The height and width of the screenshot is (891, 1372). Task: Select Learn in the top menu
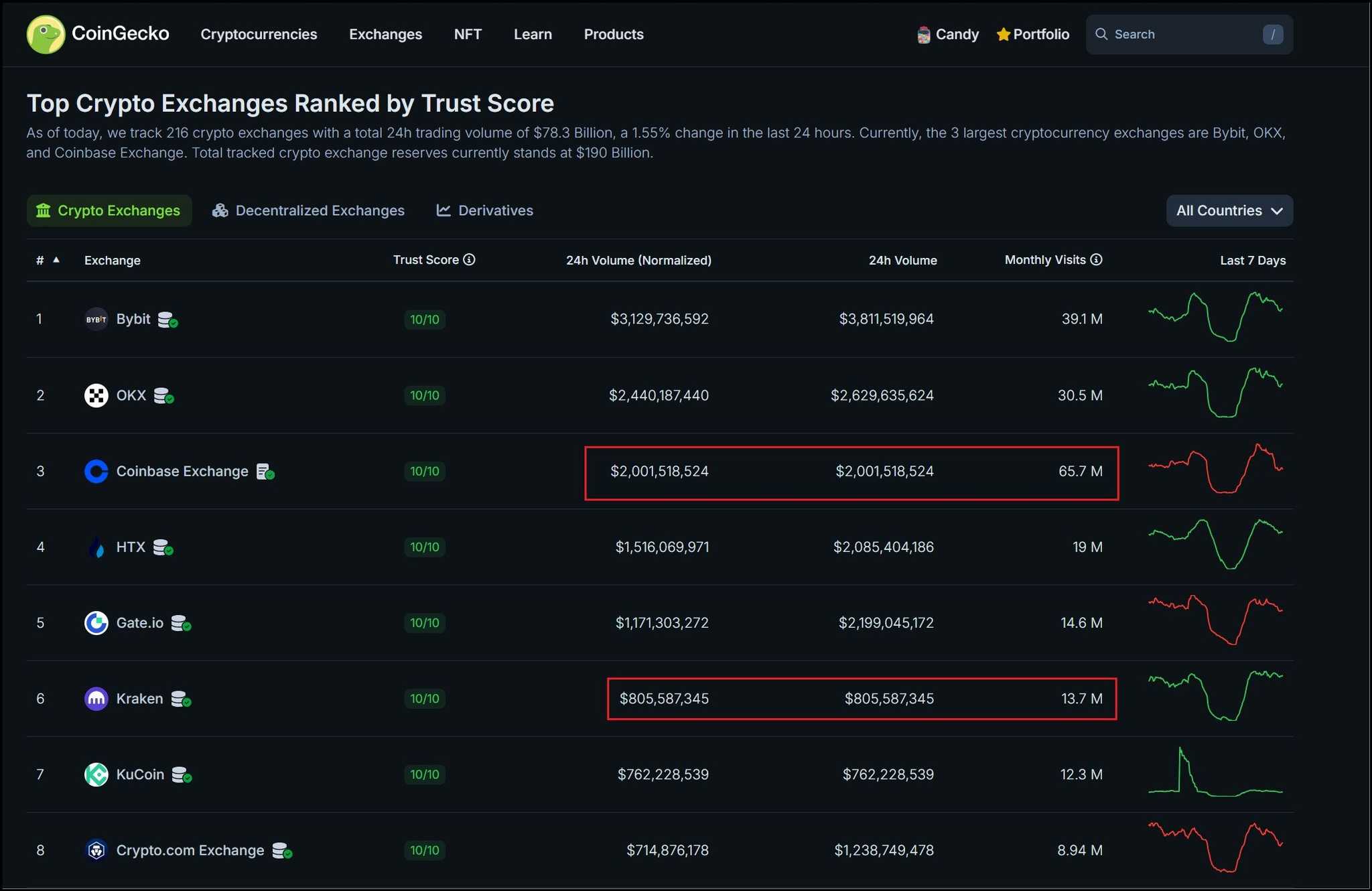point(533,34)
